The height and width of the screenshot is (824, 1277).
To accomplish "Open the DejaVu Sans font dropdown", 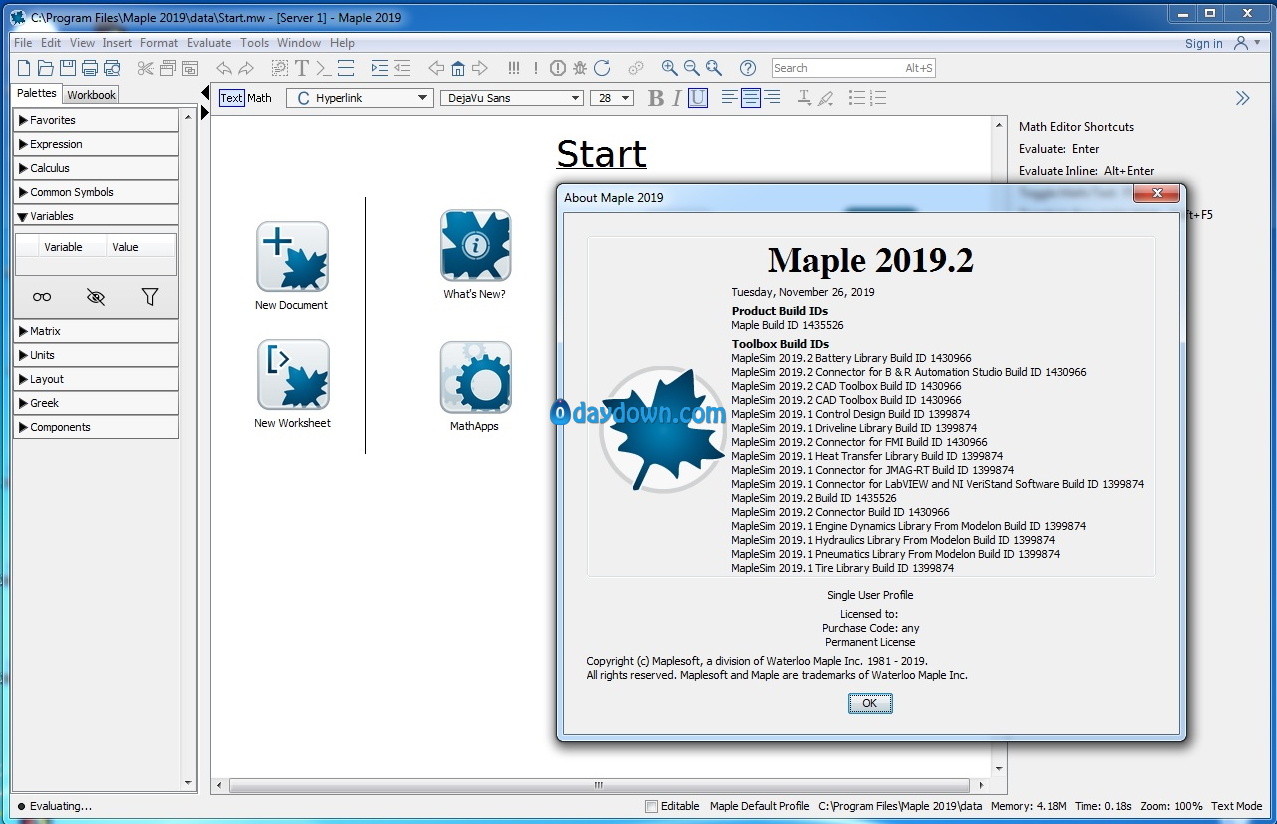I will point(512,98).
